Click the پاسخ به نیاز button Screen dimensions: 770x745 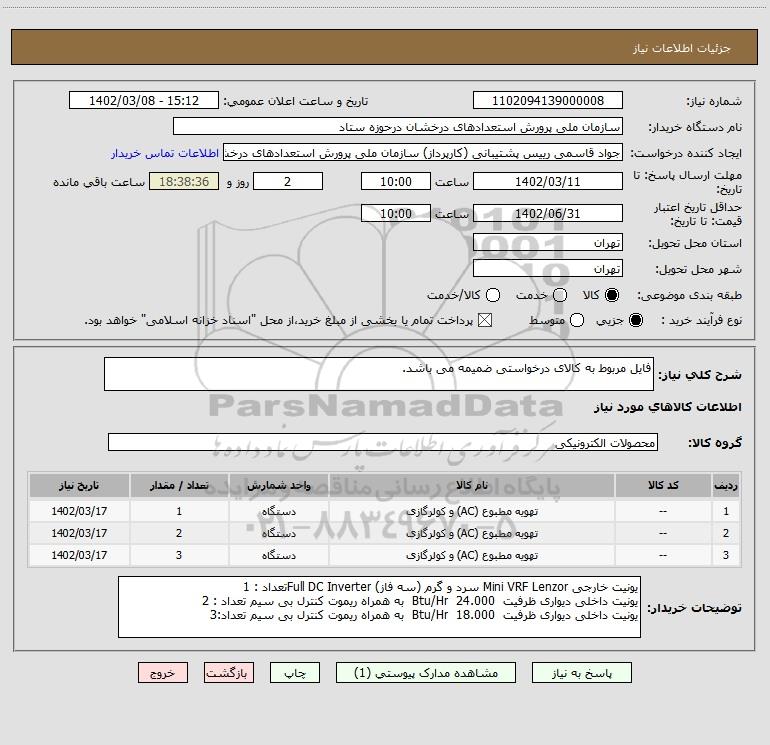(x=582, y=673)
